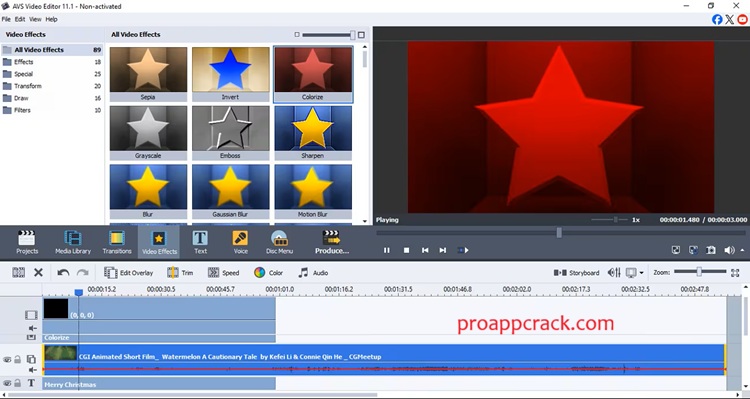
Task: Open the X (Twitter) icon
Action: click(729, 19)
